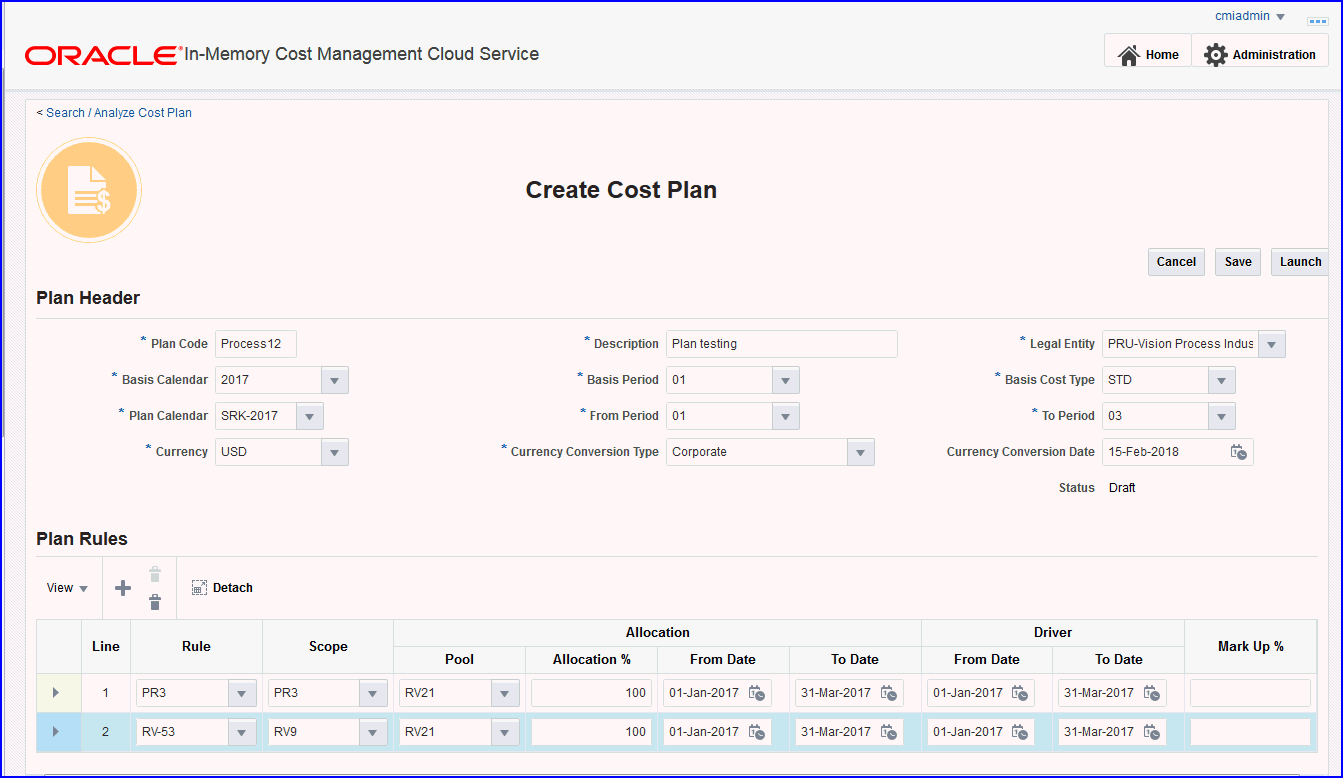The width and height of the screenshot is (1343, 778).
Task: Open the Currency Conversion Date calendar picker
Action: point(1239,452)
